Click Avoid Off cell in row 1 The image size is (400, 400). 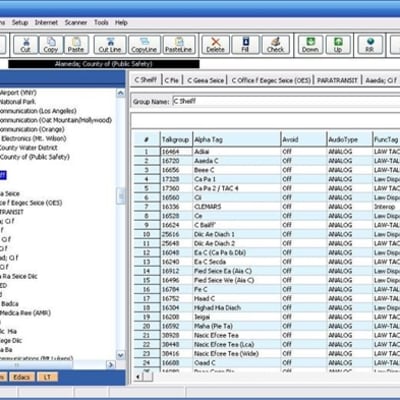(x=304, y=152)
